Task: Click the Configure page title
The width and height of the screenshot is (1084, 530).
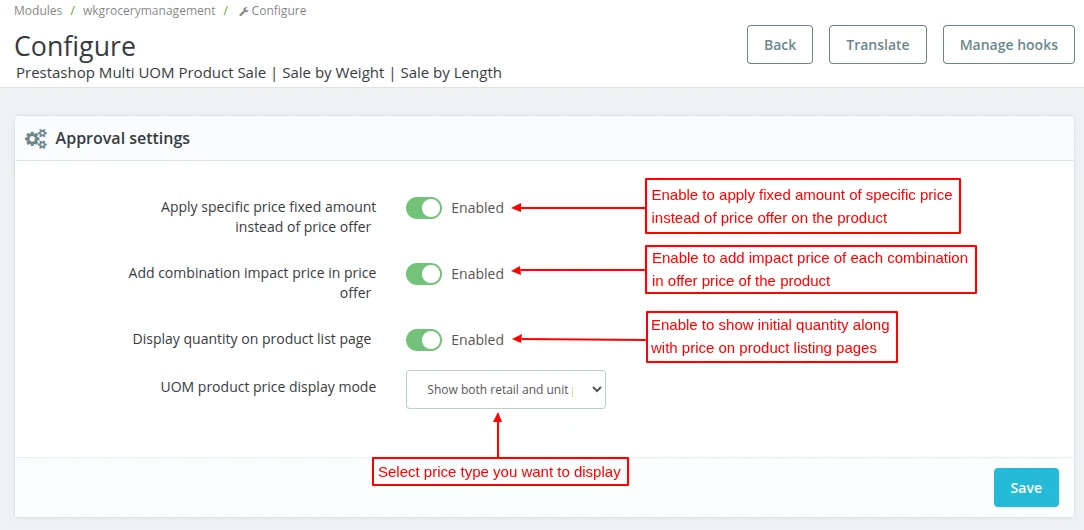Action: coord(75,46)
